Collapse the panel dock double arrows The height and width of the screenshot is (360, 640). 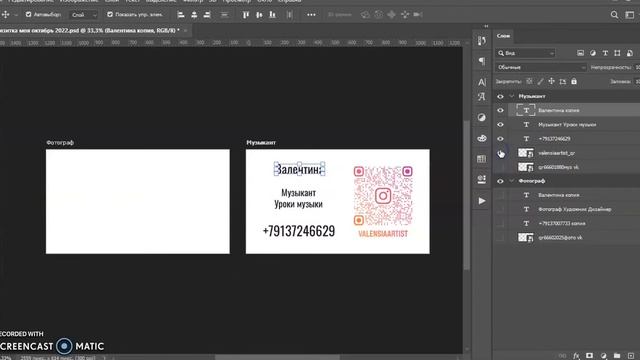click(486, 26)
